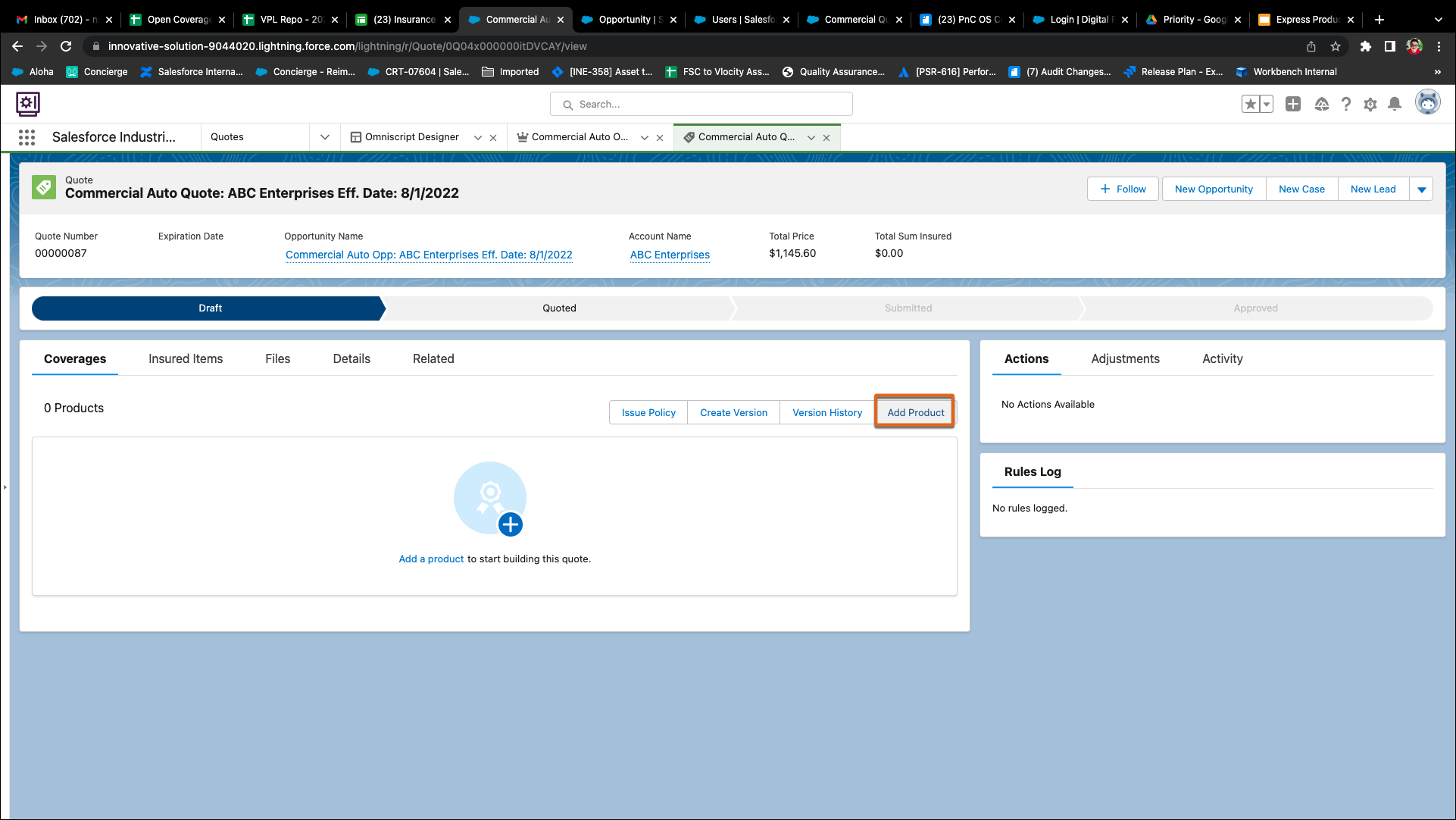Click the browser address bar URL
Viewport: 1456px width, 820px height.
point(347,46)
